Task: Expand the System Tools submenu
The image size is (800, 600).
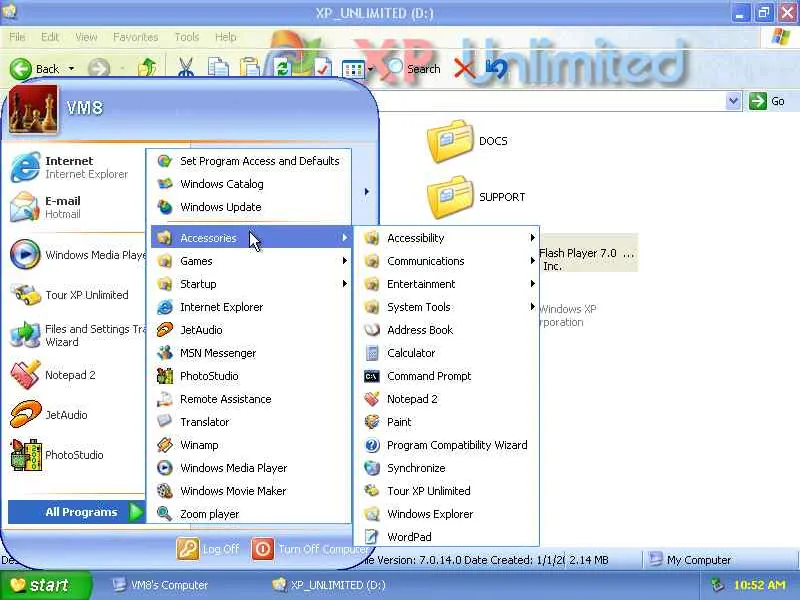Action: click(447, 307)
